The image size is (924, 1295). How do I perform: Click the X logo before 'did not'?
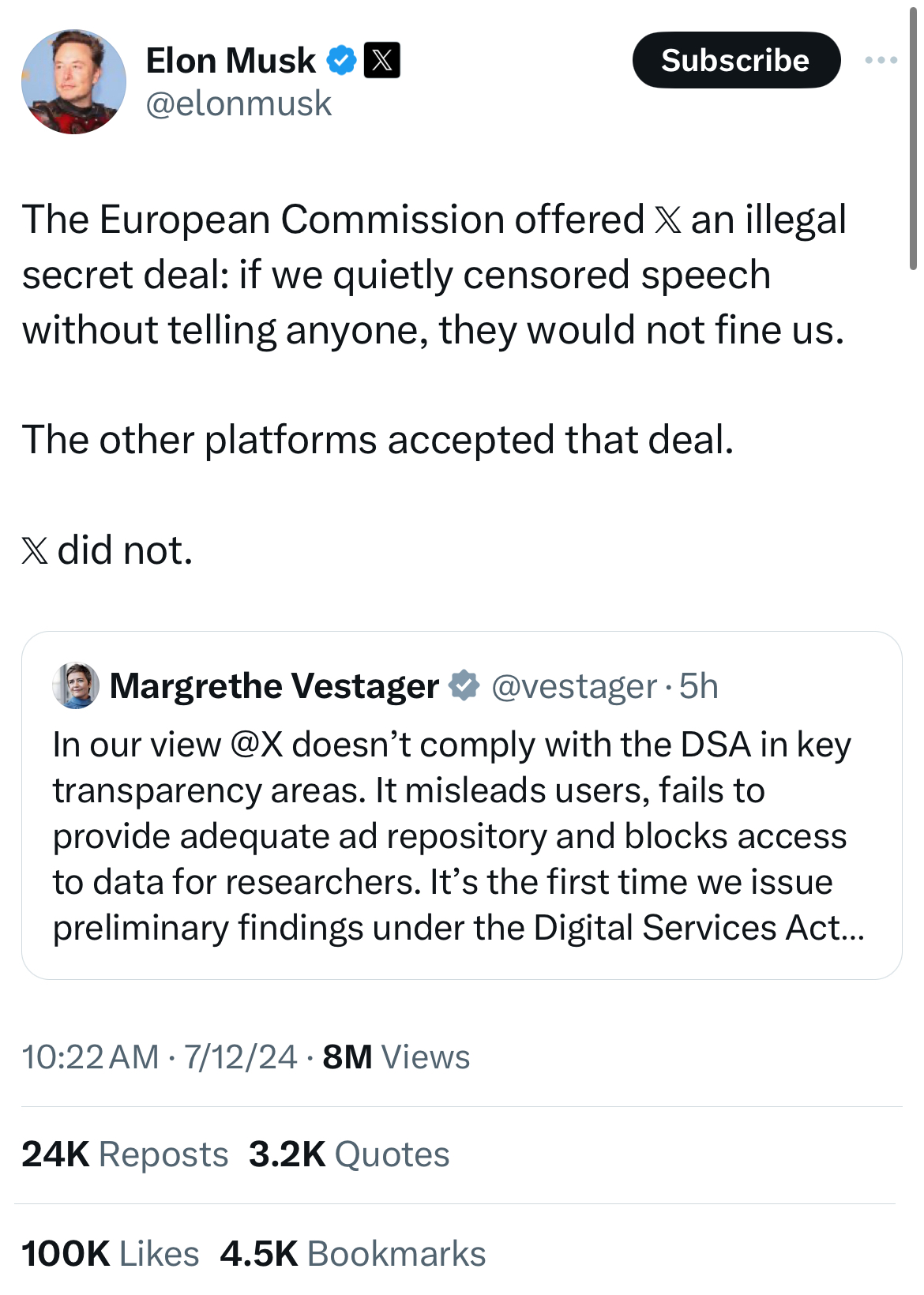coord(35,551)
